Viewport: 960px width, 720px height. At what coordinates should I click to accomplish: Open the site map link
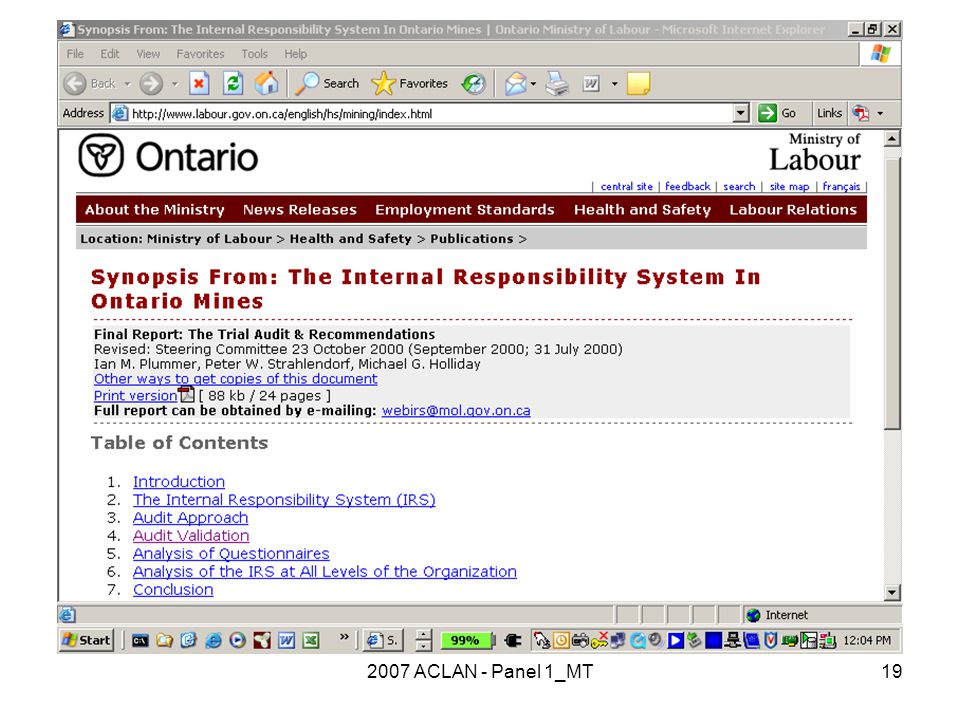point(789,186)
